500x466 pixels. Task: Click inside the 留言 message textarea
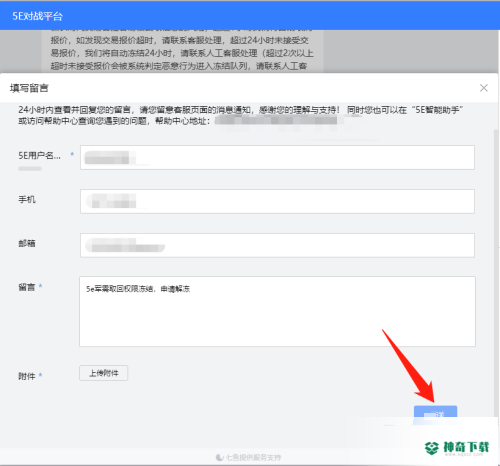[x=277, y=311]
